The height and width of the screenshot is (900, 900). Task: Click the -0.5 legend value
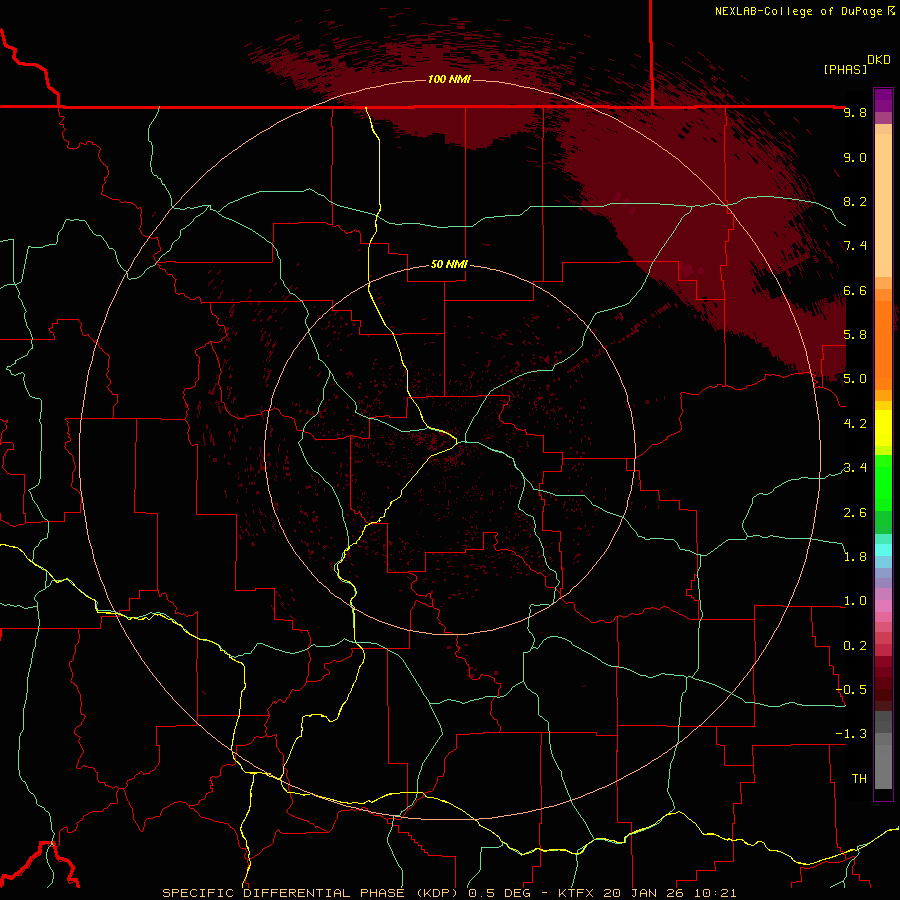tap(851, 690)
